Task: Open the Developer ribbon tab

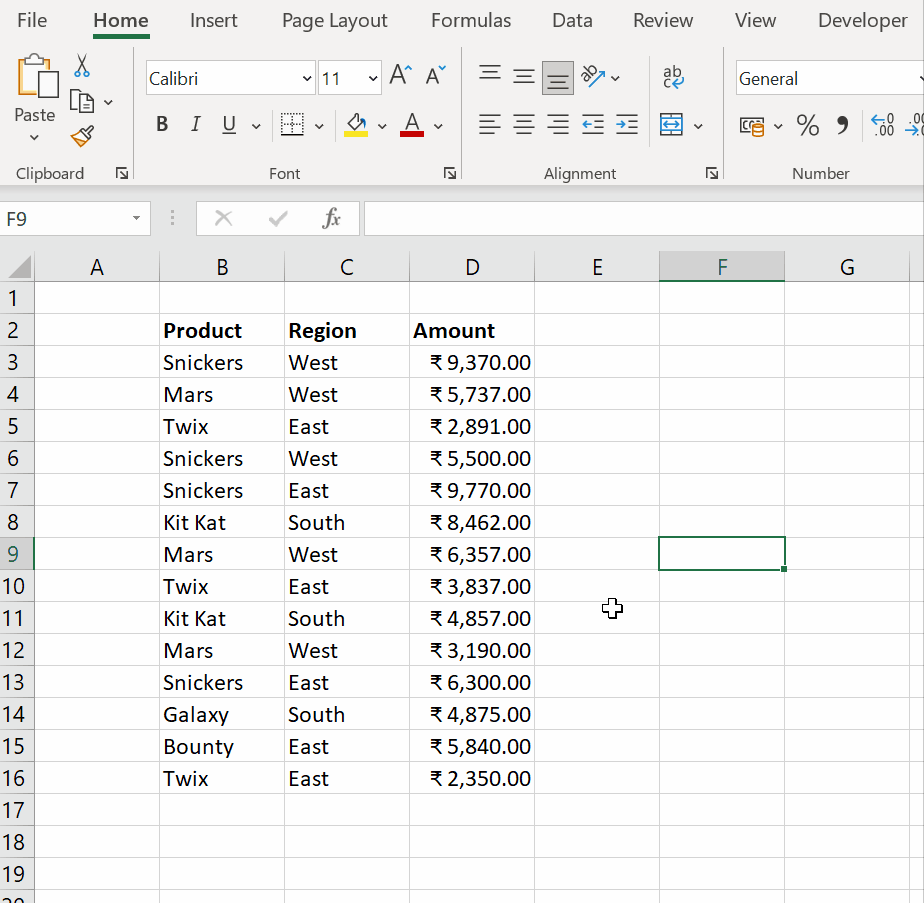Action: click(862, 20)
